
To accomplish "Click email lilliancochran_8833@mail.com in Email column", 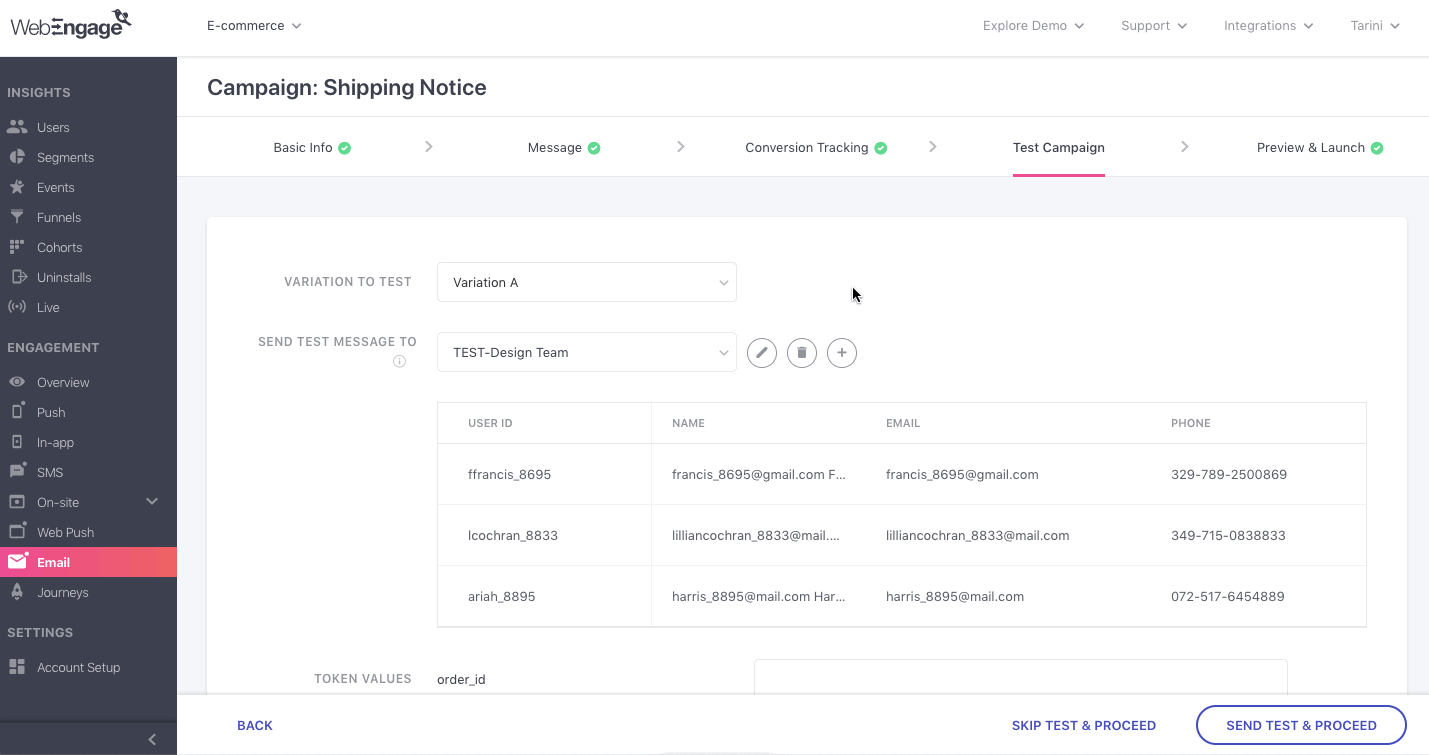I will pos(977,535).
